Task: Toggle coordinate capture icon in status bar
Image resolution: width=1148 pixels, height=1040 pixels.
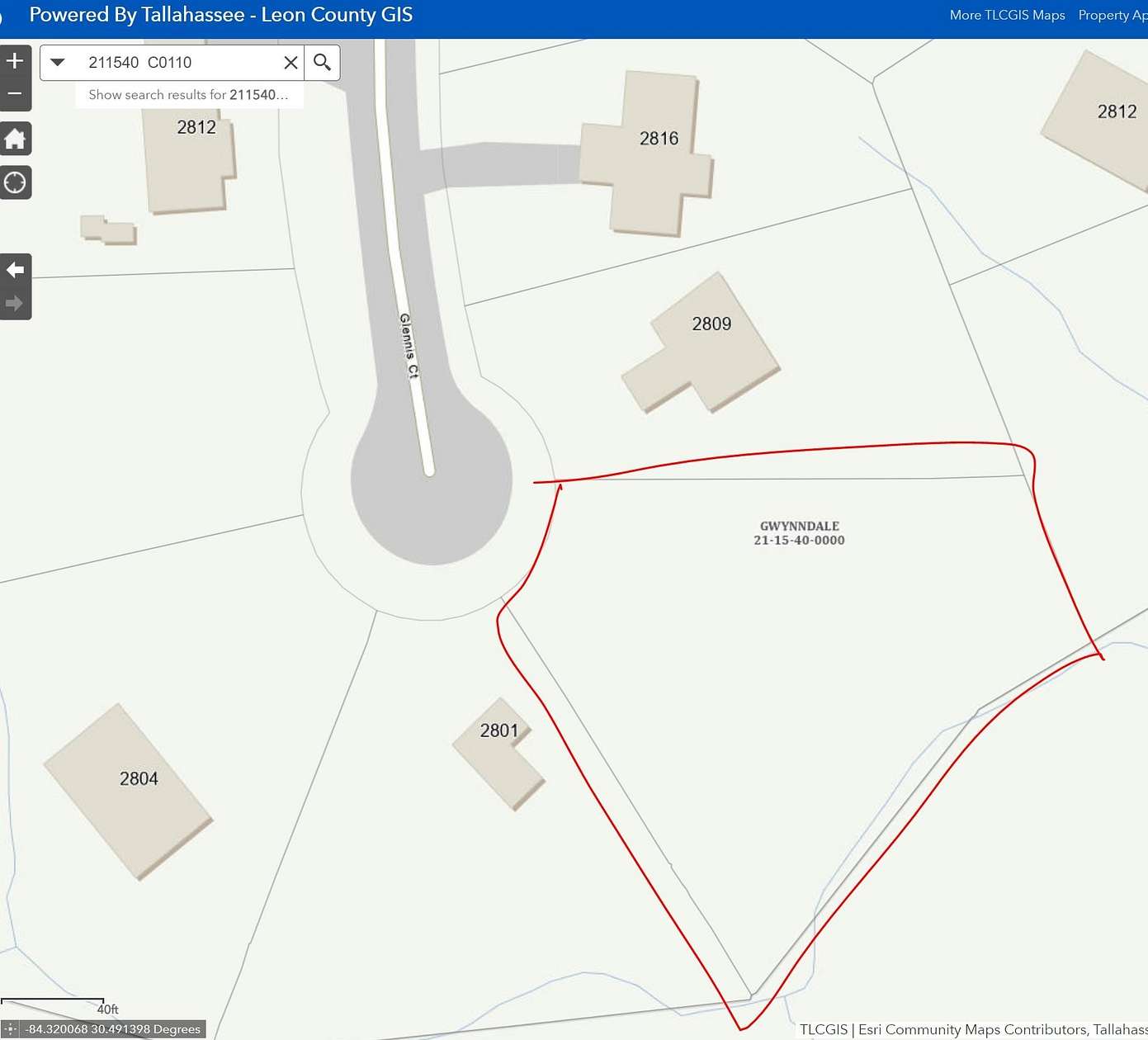Action: coord(10,1029)
